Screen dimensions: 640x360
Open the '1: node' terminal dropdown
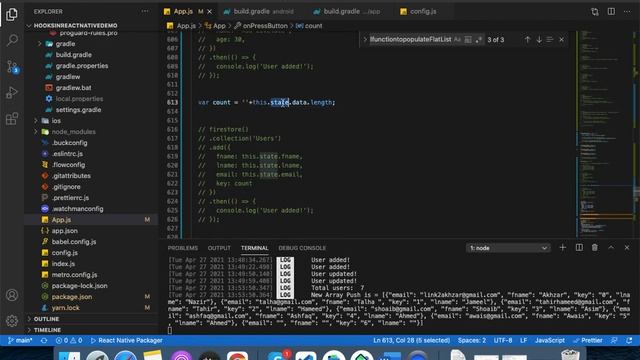(508, 248)
